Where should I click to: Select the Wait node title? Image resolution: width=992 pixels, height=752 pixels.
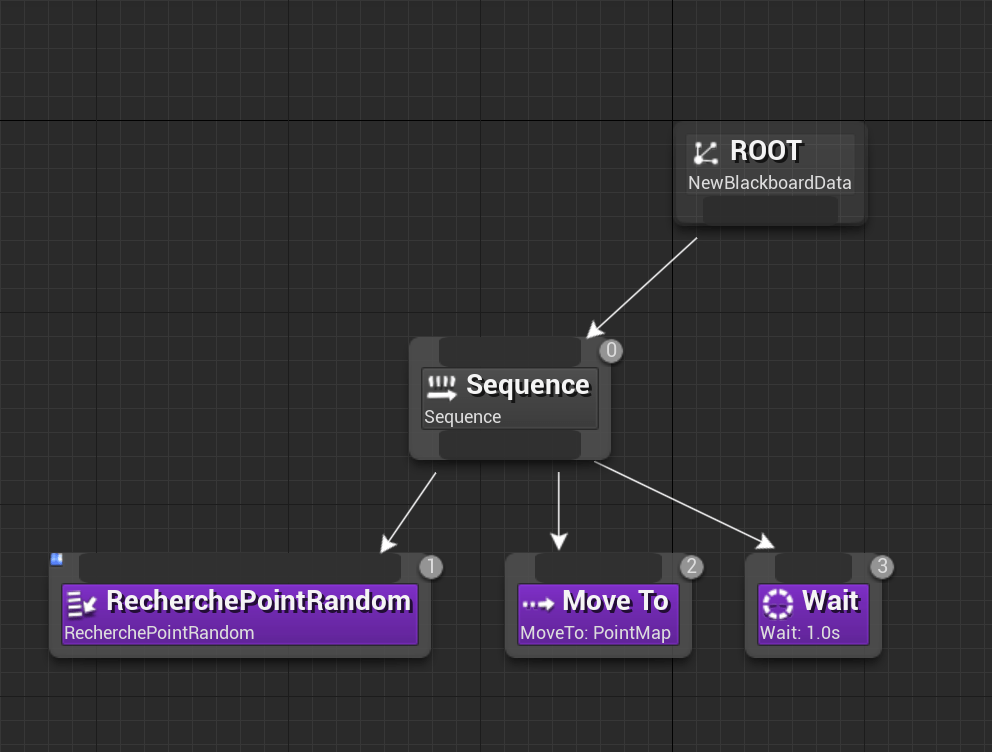click(x=830, y=601)
